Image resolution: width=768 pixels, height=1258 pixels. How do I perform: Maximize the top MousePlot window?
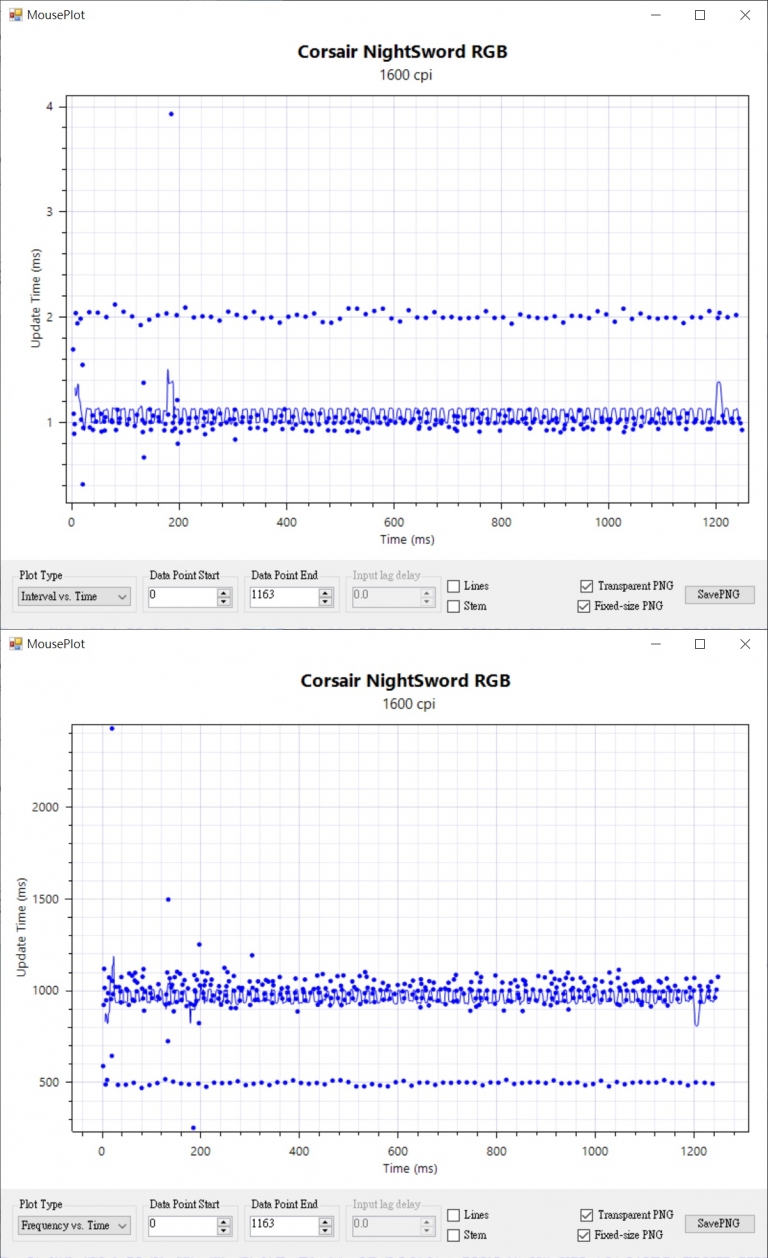(700, 15)
